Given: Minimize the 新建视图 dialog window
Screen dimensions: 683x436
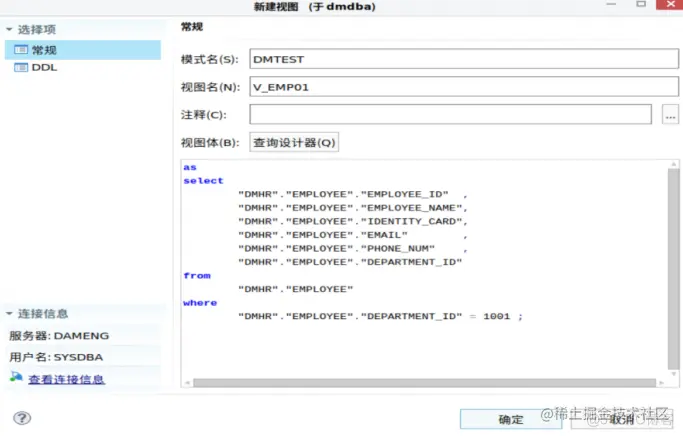Looking at the screenshot, I should click(x=611, y=4).
